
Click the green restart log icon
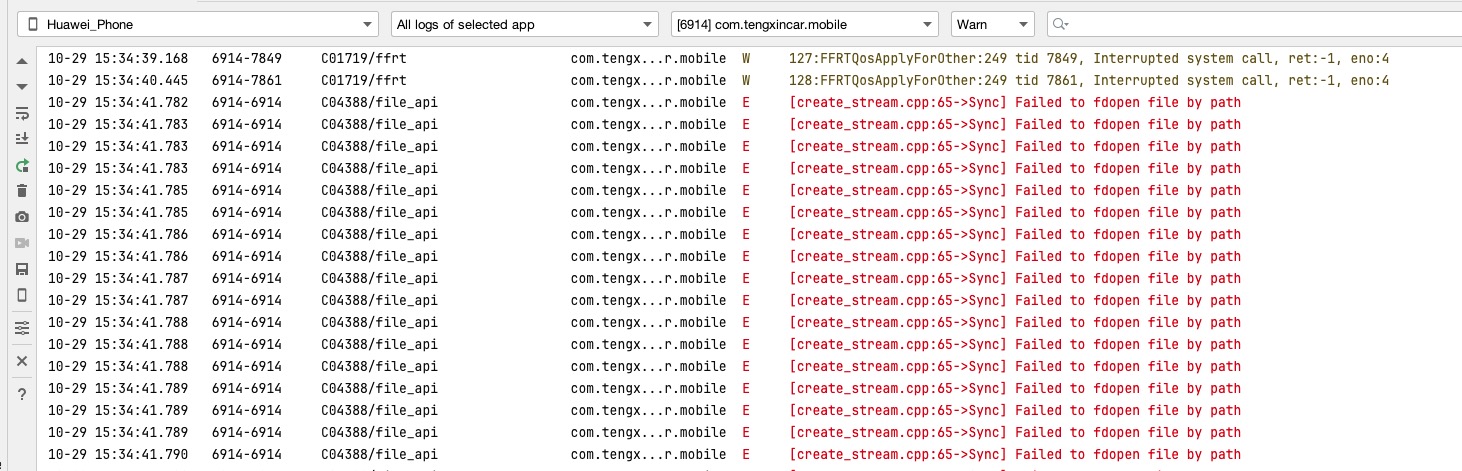[22, 165]
